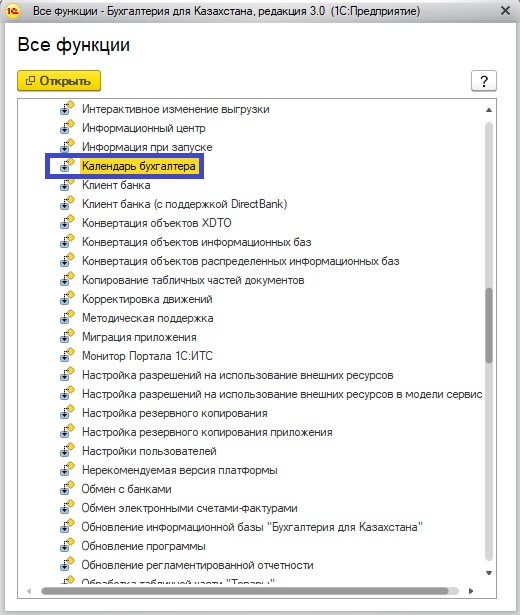Select Обмен электронными счетами-фактурами item
This screenshot has height=615, width=520.
coord(189,508)
